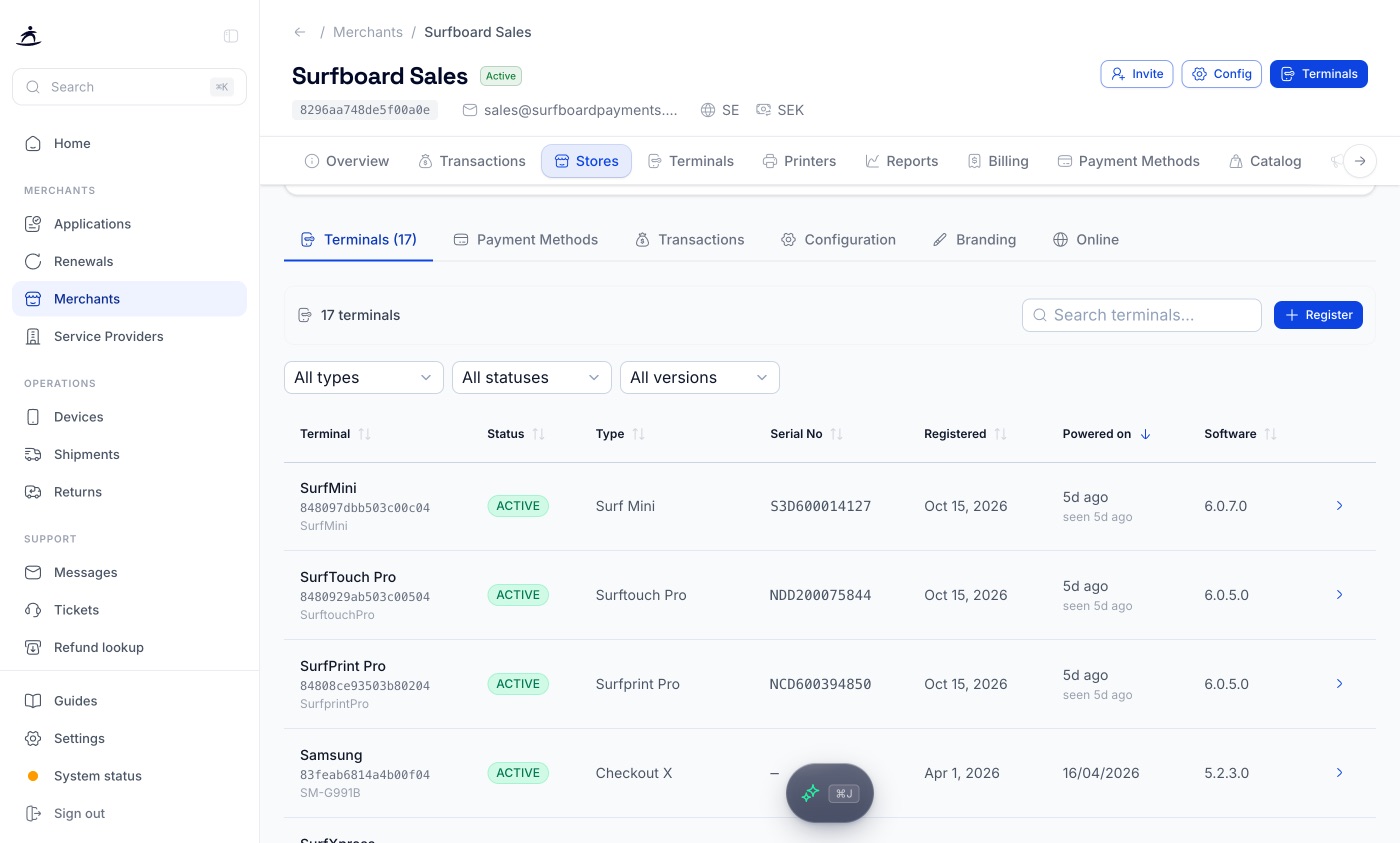Open the Printers tab
The image size is (1400, 843).
point(799,161)
